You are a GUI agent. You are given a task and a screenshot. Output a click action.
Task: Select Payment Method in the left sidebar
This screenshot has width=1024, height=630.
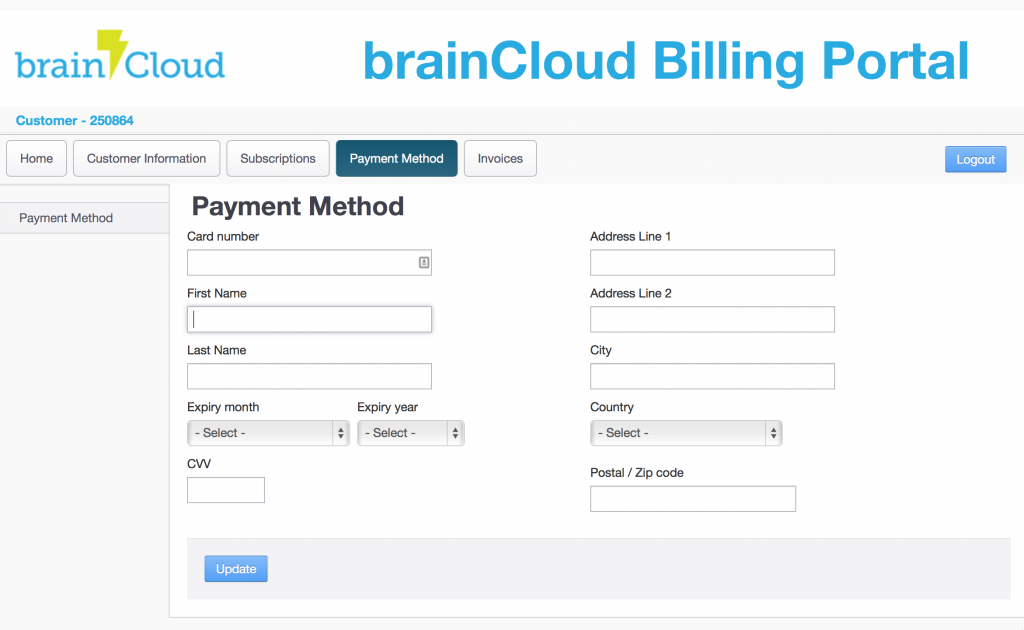point(84,218)
